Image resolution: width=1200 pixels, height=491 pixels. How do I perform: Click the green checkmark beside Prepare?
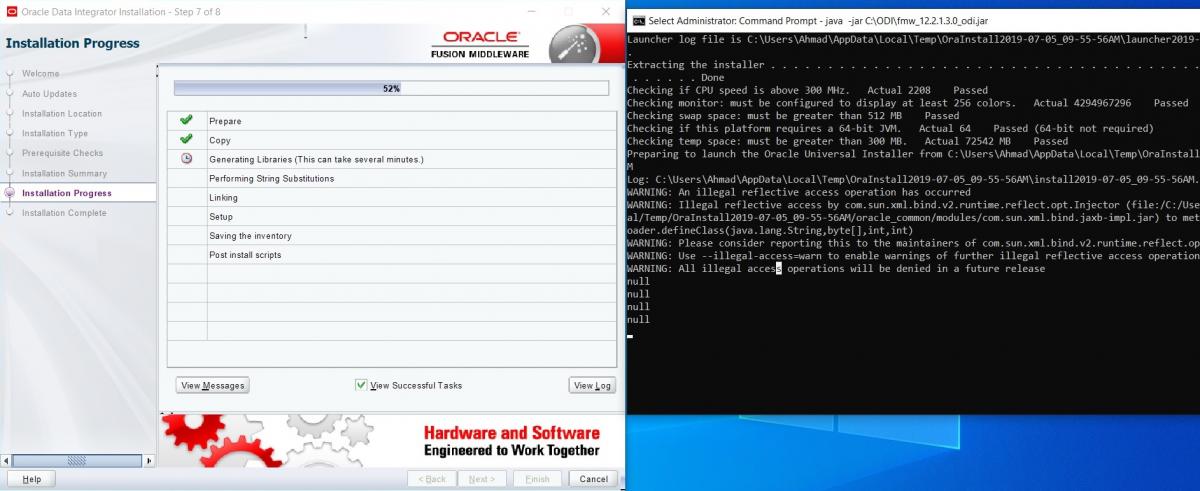(186, 121)
